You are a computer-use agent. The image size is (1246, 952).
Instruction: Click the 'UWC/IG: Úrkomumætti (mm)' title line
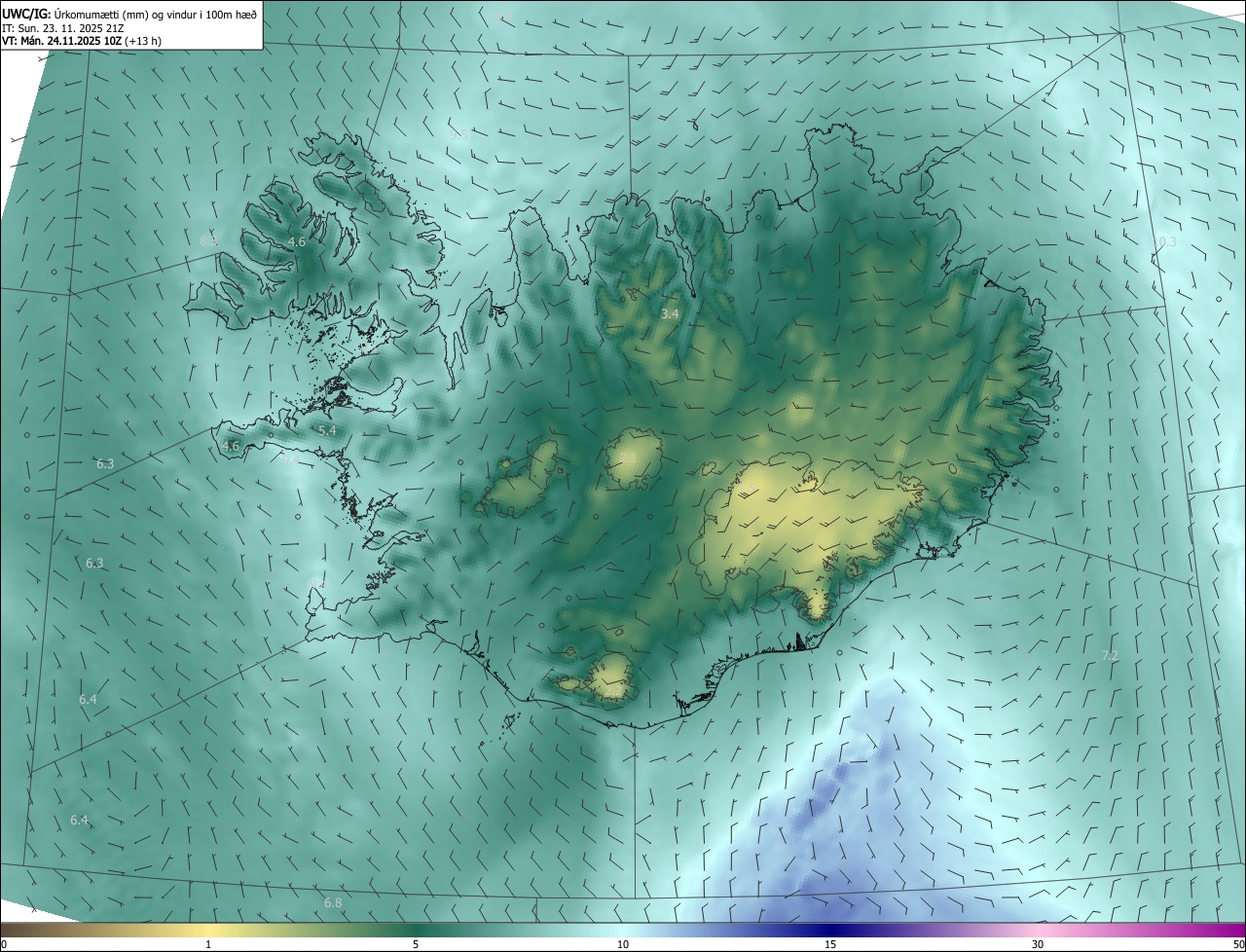(129, 13)
